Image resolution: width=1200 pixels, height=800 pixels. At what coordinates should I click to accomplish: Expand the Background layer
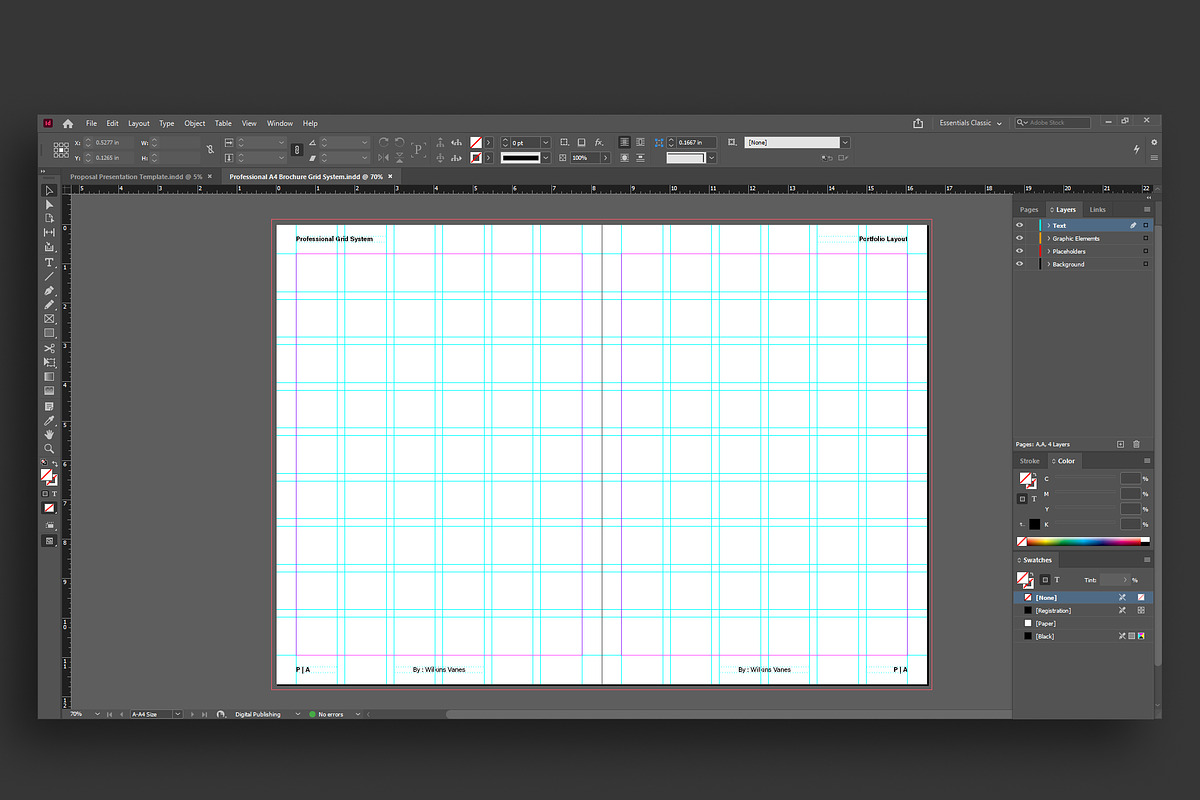1049,264
